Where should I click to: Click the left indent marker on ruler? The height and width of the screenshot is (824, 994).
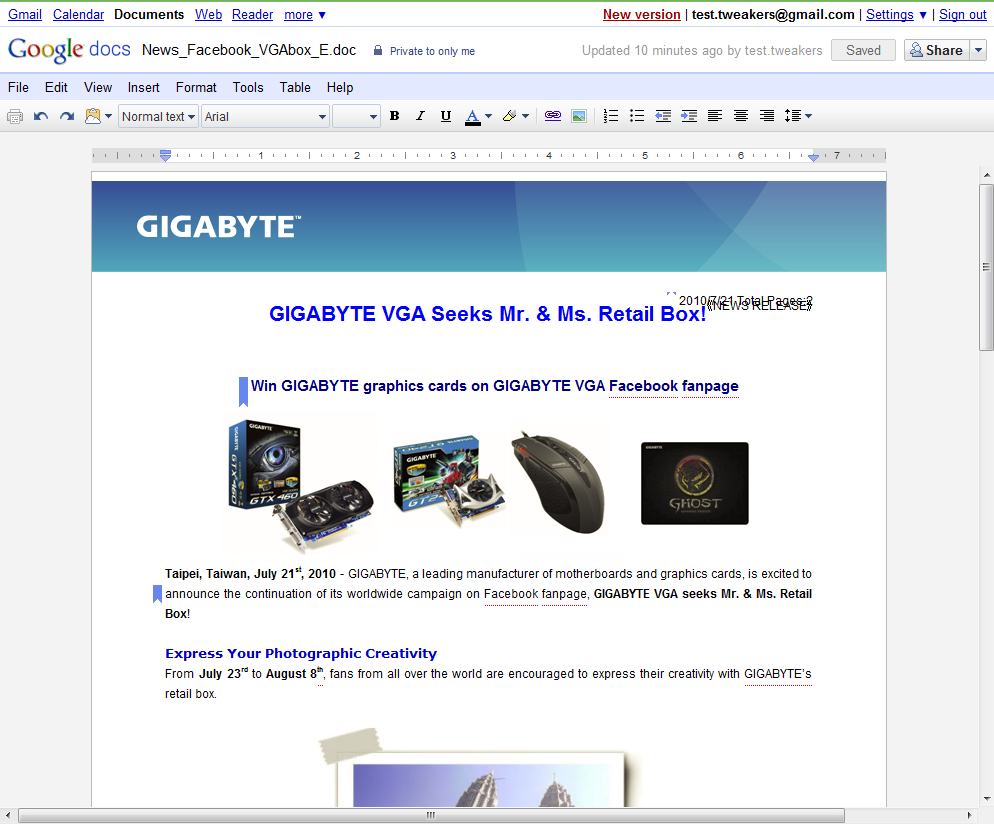[165, 155]
